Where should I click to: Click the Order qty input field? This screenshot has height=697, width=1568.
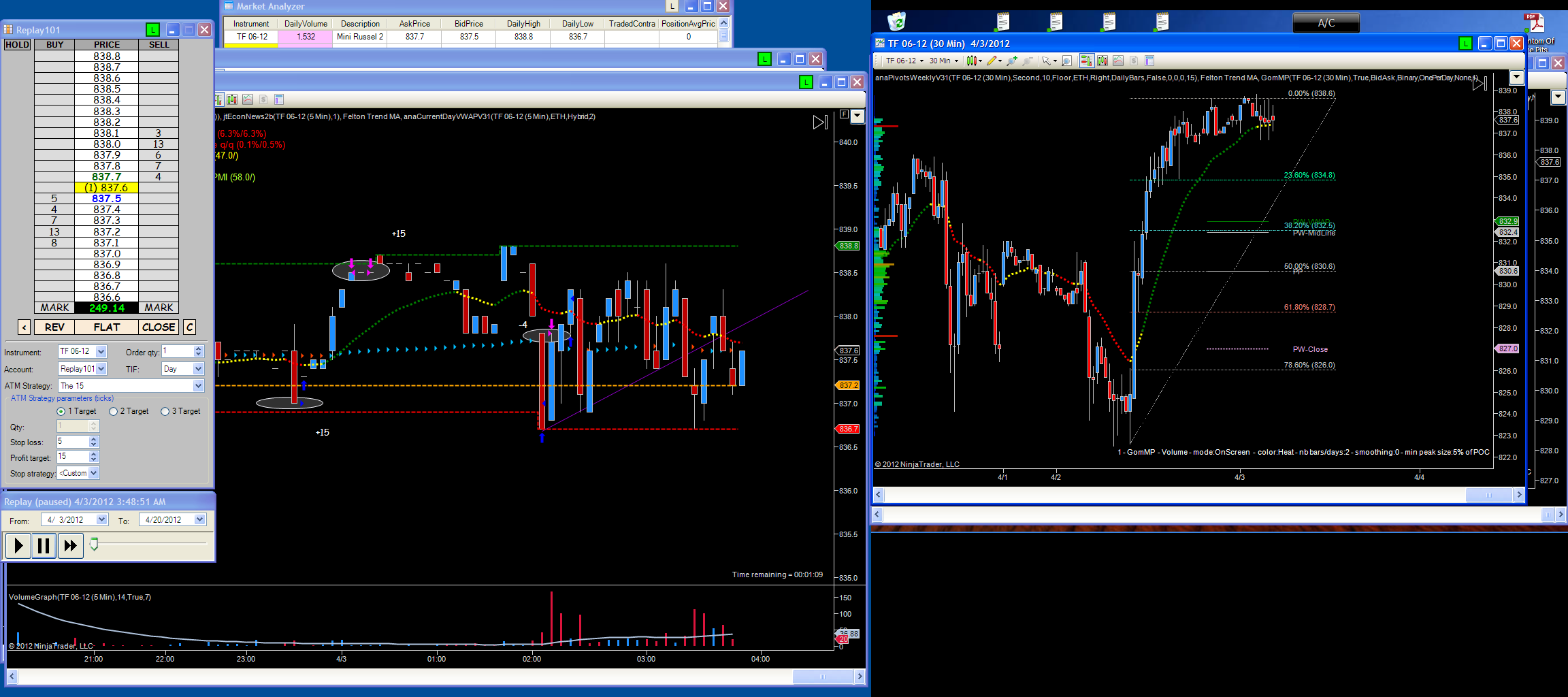tap(178, 351)
